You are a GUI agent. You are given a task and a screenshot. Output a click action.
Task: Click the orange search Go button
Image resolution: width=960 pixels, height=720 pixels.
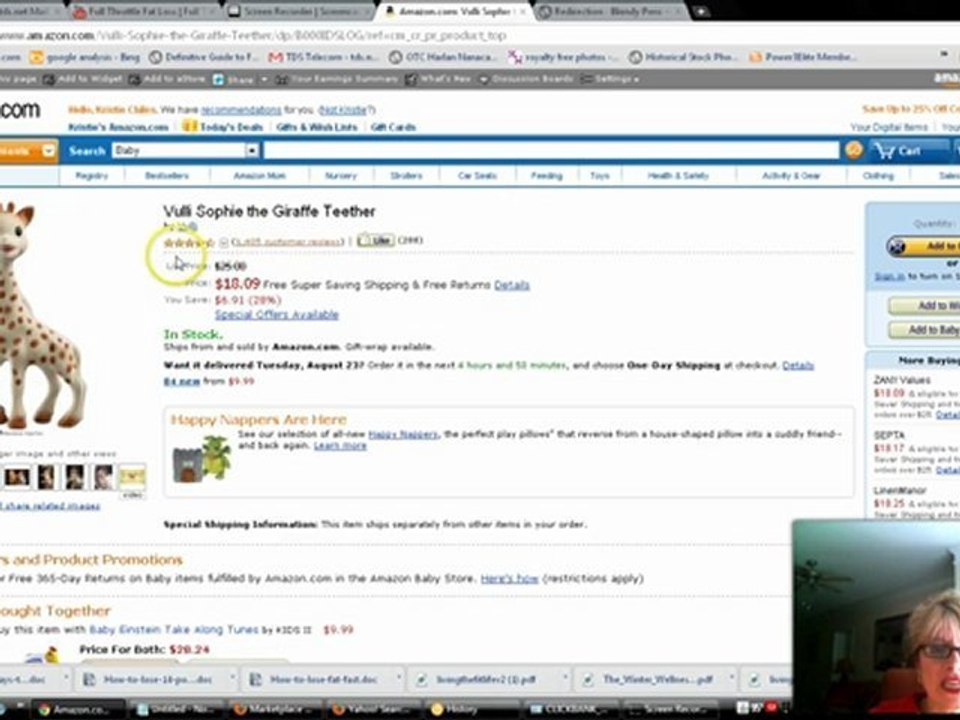pyautogui.click(x=853, y=150)
